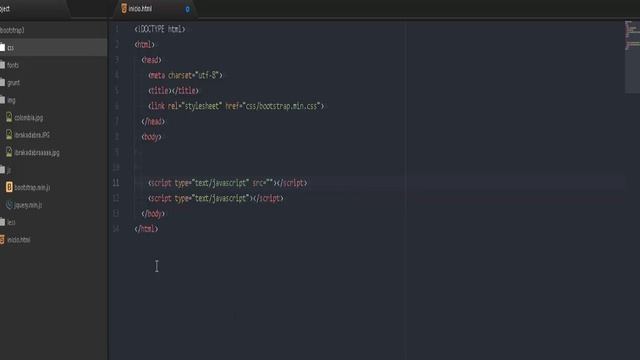Click the image icon of colombia.jpg
This screenshot has height=360, width=640.
[9, 118]
